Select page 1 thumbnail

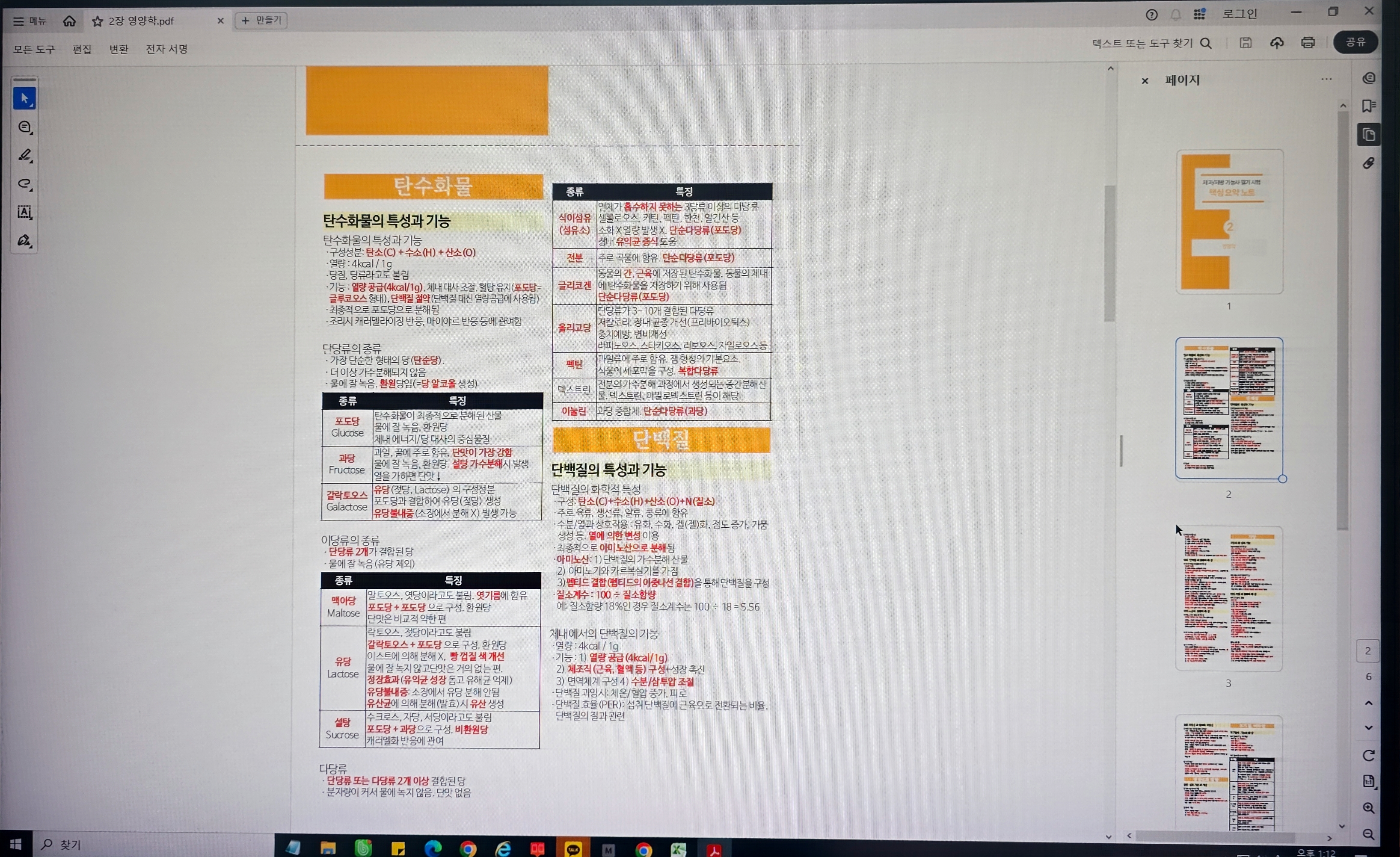(1229, 222)
